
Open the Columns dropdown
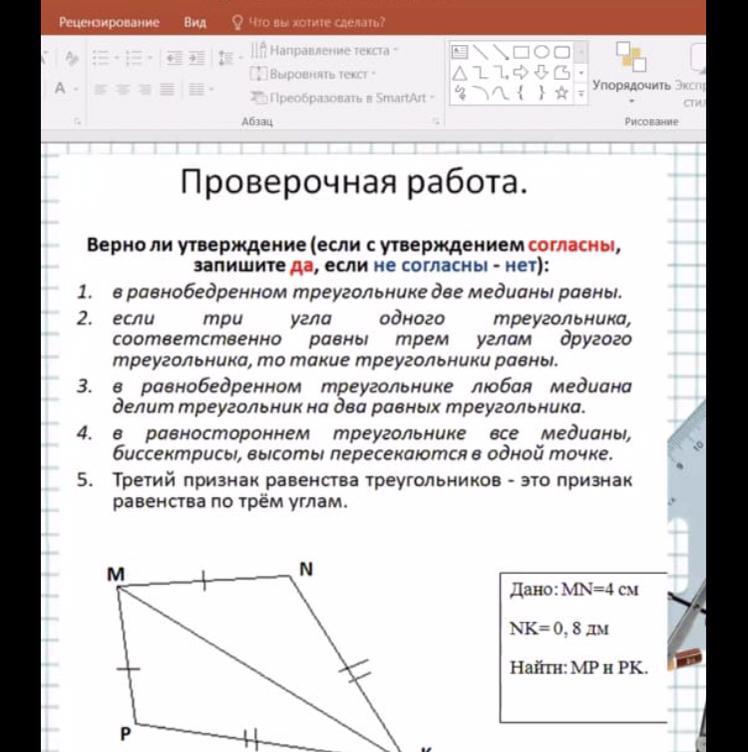(200, 89)
